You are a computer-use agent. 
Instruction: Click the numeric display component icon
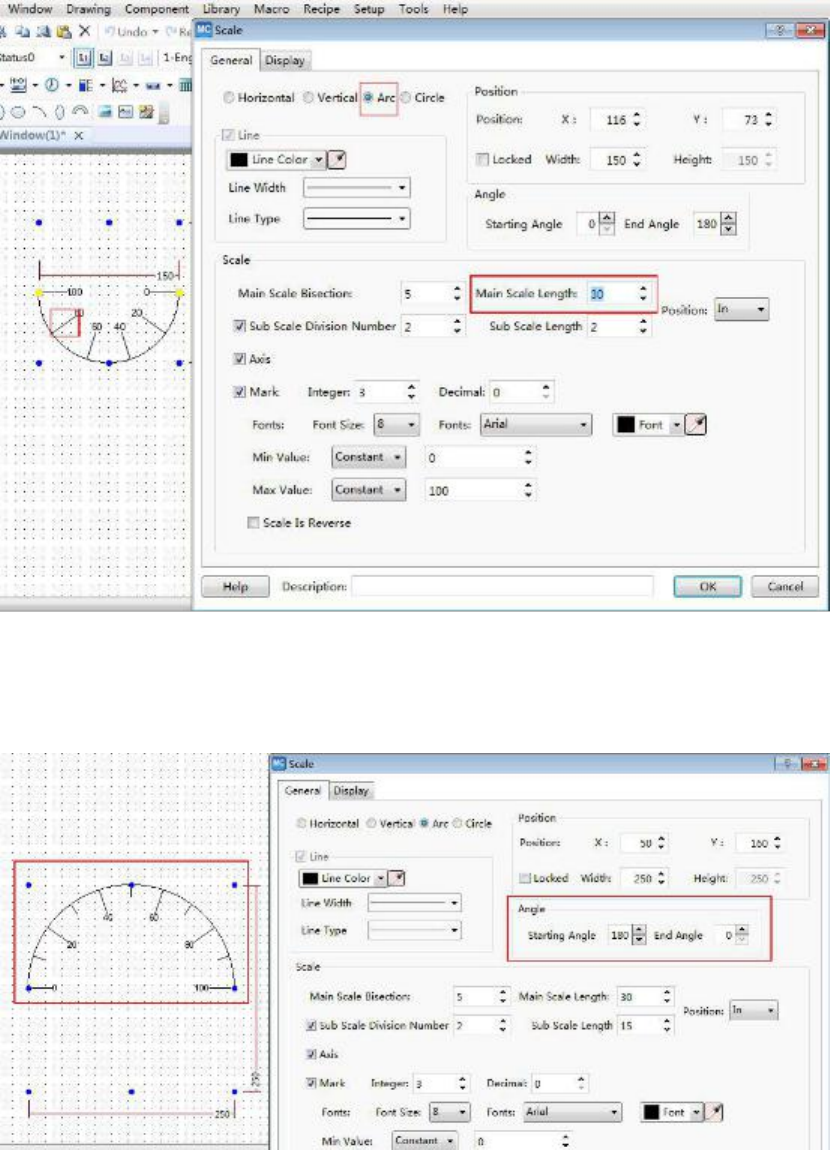tap(18, 85)
